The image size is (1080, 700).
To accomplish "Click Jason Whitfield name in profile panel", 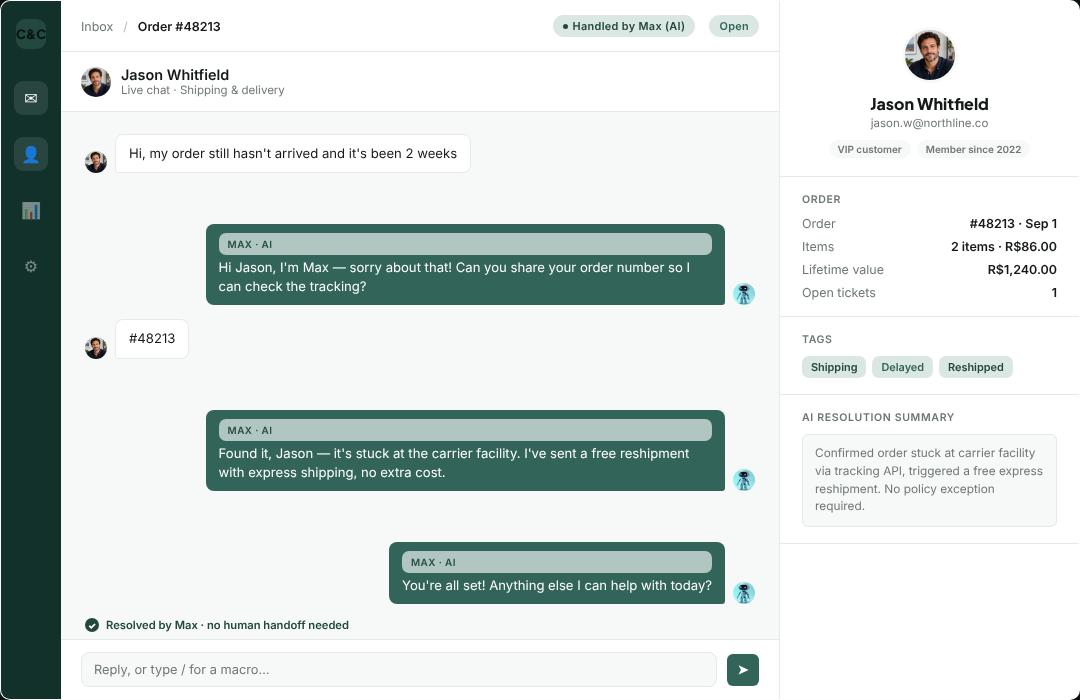I will pyautogui.click(x=929, y=104).
